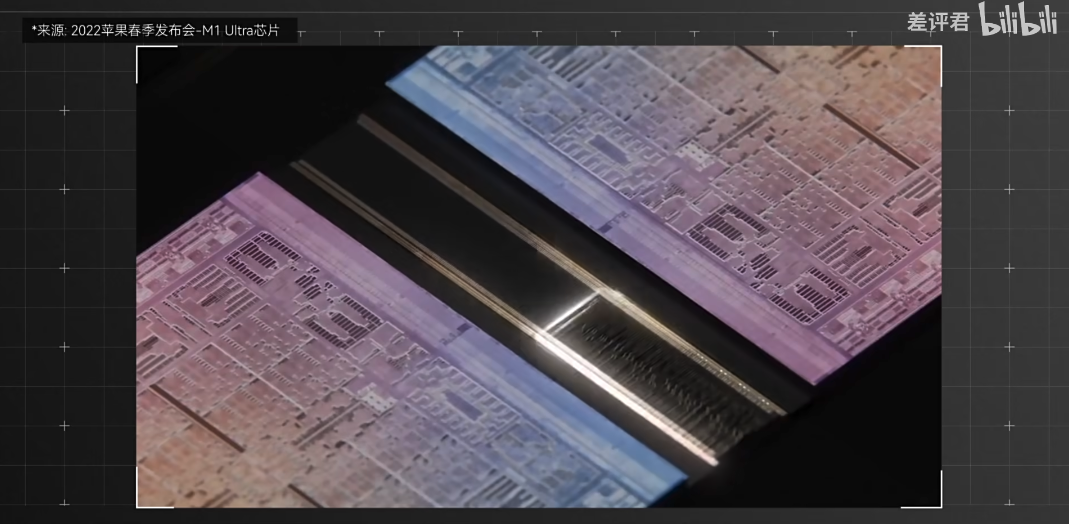
Task: Select the source caption about M1 Ultra芯片
Action: [160, 30]
